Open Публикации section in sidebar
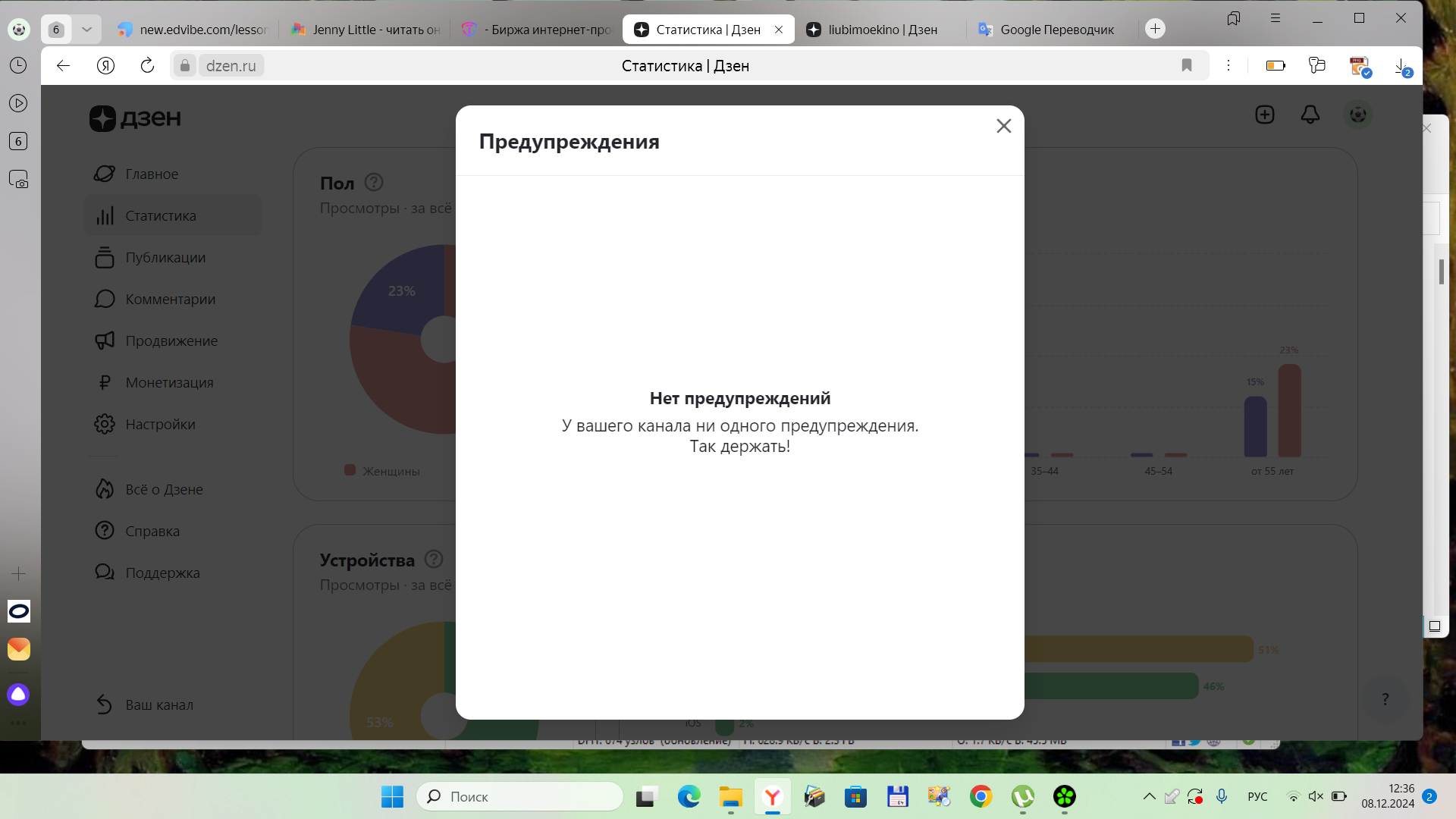Screen dimensions: 1456x819 [x=165, y=257]
